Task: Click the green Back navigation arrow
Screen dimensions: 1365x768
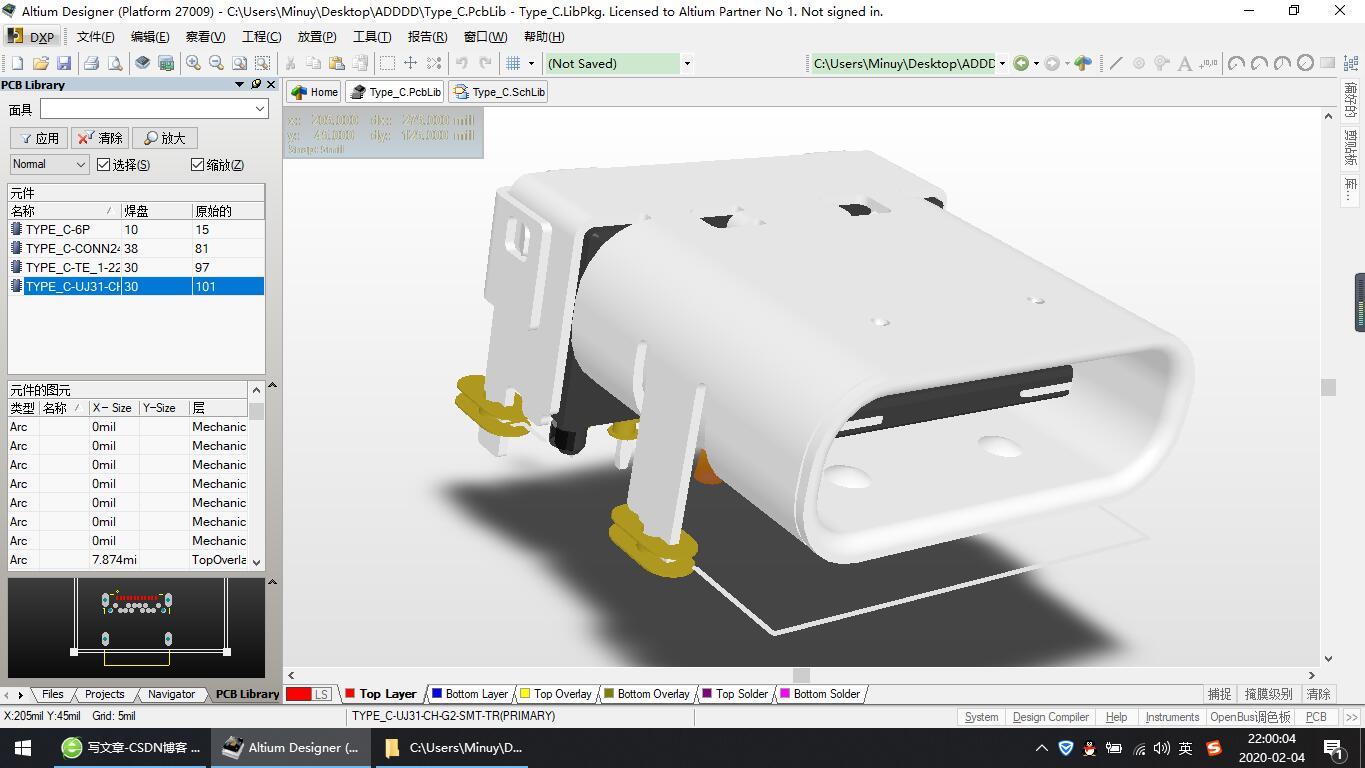Action: pos(1021,63)
